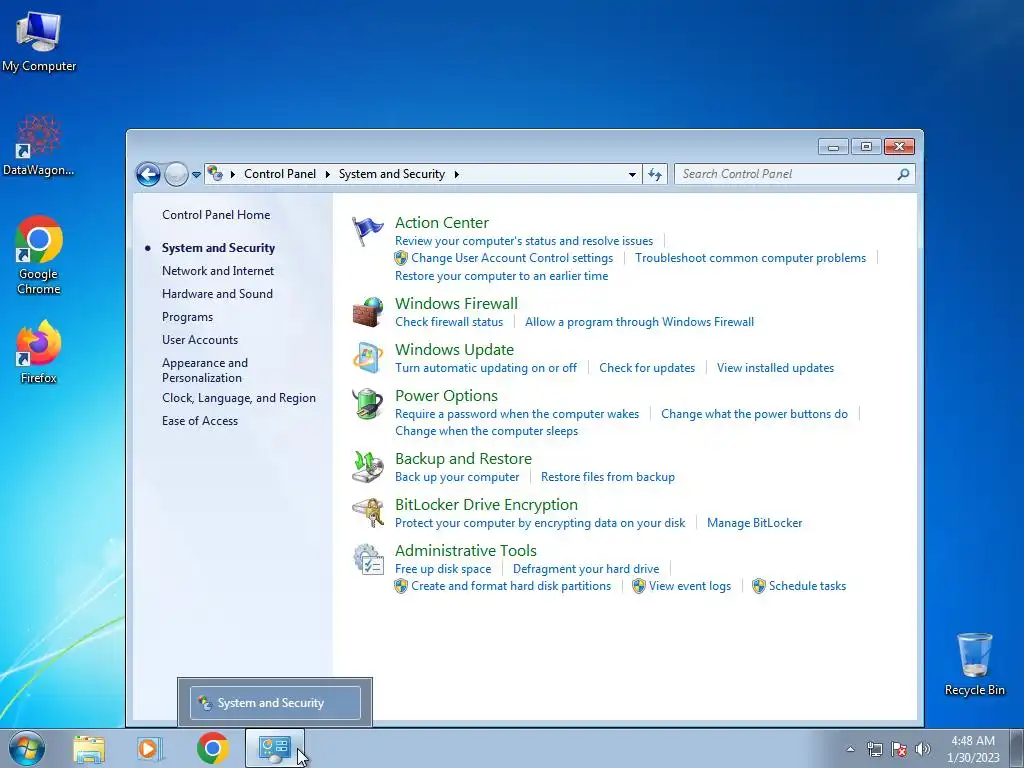Click the Power Options battery icon
Screen dimensions: 1024x768
[367, 404]
